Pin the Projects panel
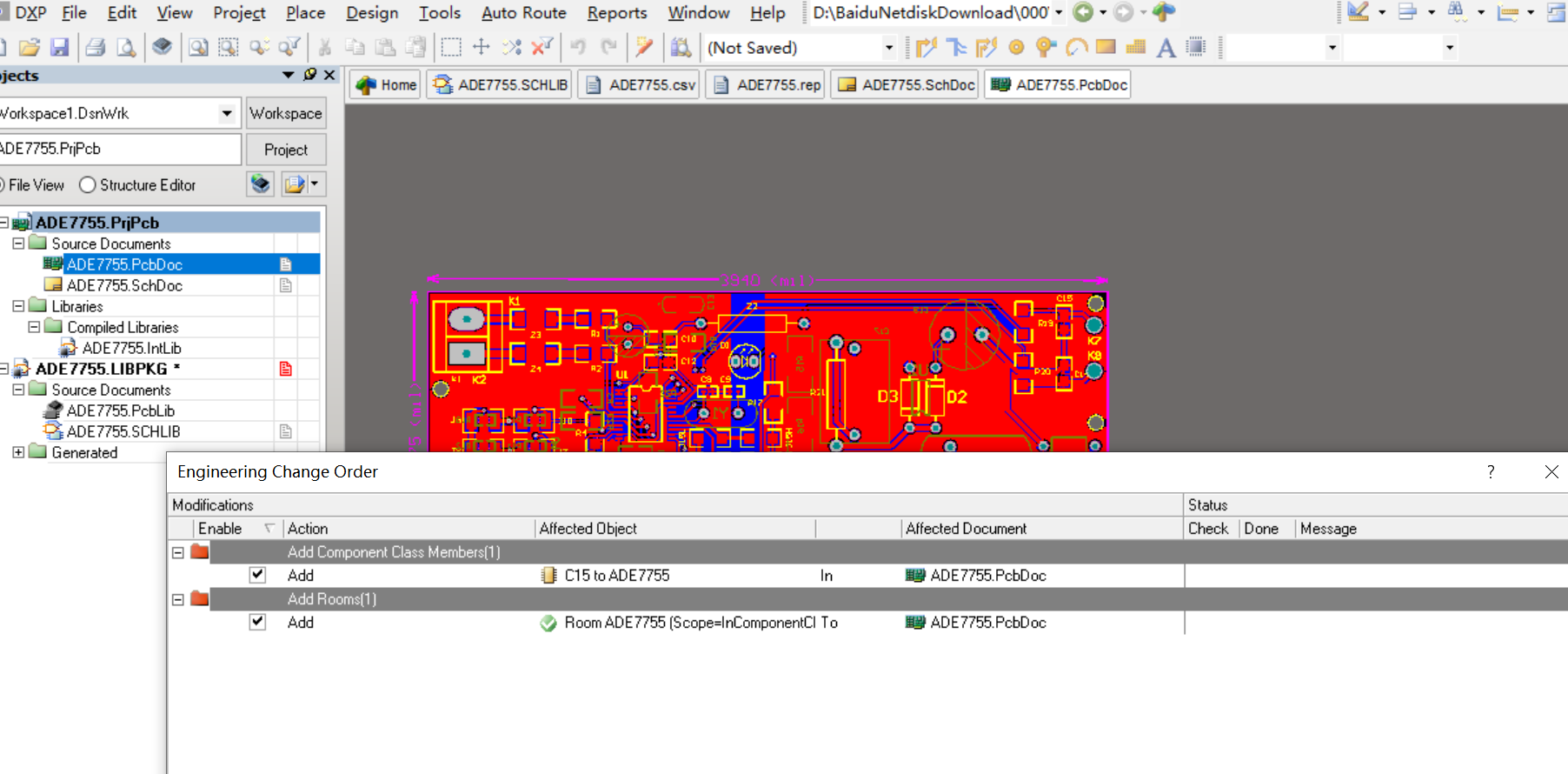The image size is (1568, 774). click(x=310, y=75)
